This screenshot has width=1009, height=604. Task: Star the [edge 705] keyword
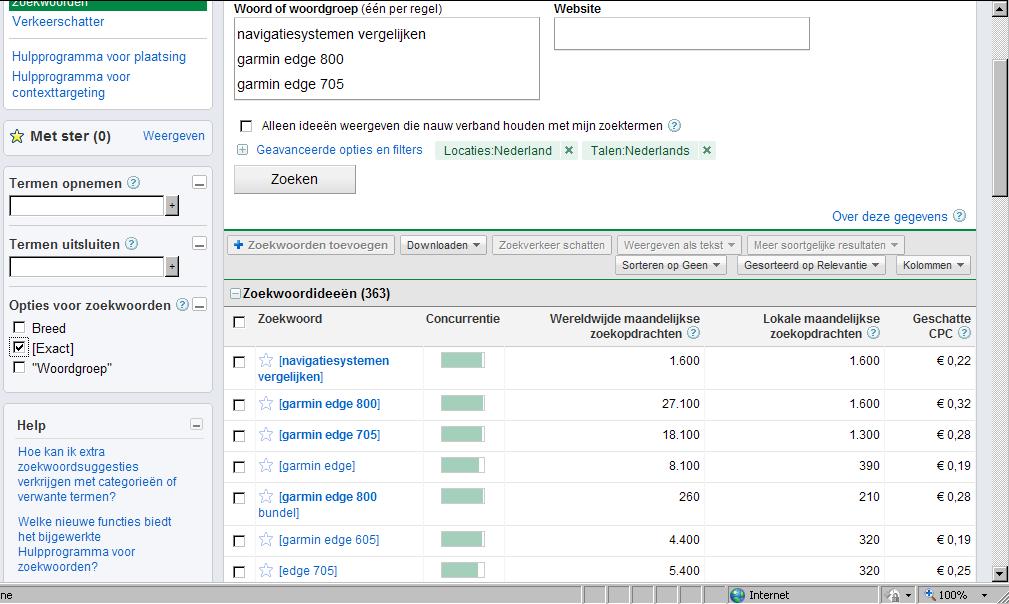266,570
